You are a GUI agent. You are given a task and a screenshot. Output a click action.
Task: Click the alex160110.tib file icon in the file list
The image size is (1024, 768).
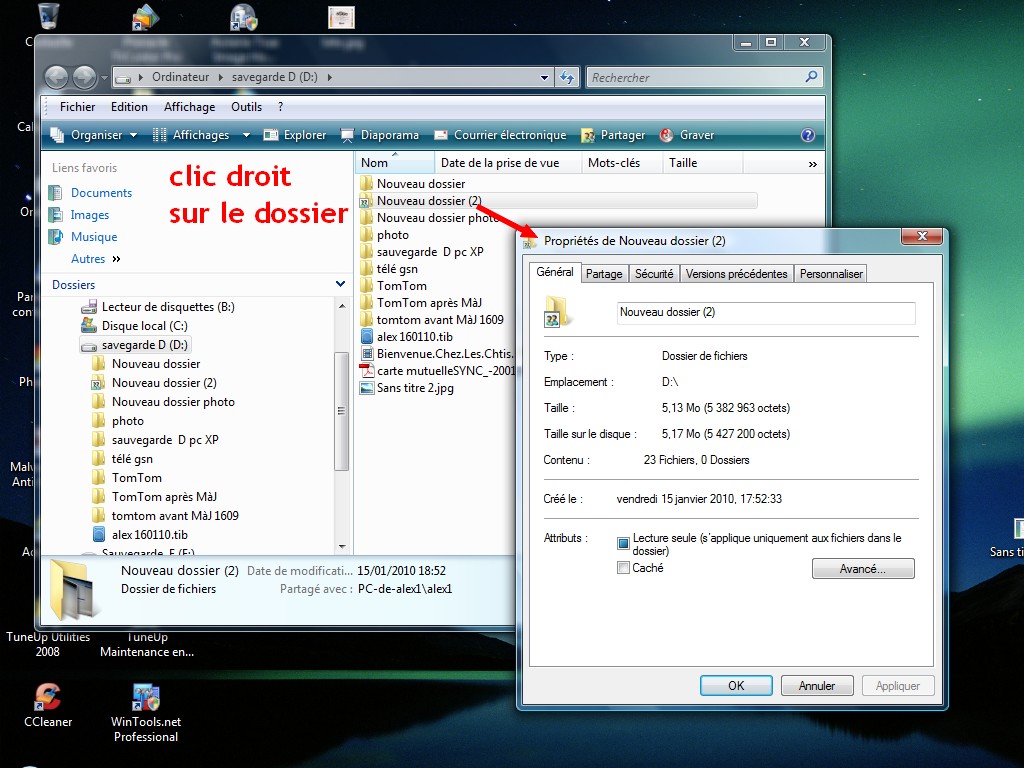click(x=366, y=336)
